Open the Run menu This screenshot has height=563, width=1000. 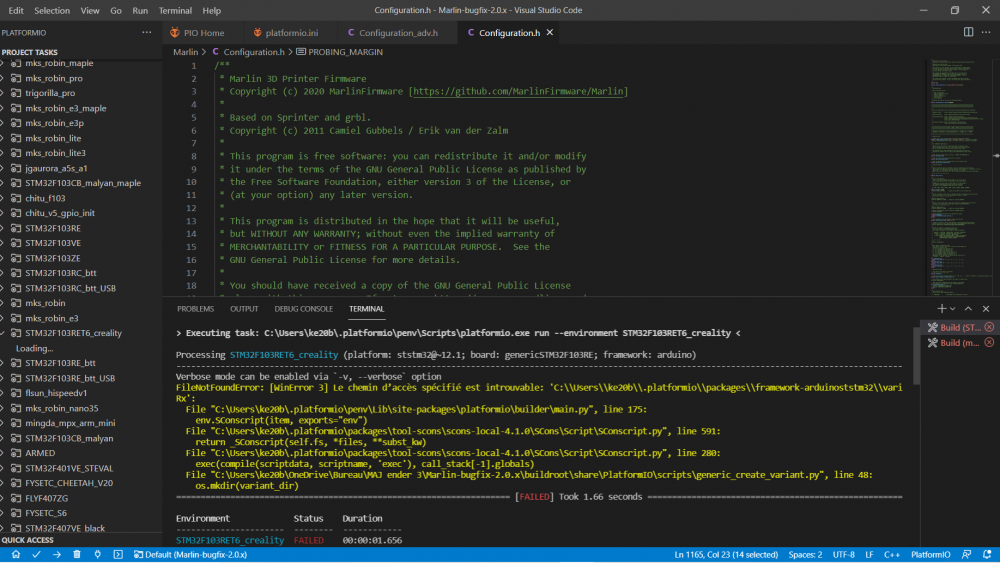coord(140,10)
